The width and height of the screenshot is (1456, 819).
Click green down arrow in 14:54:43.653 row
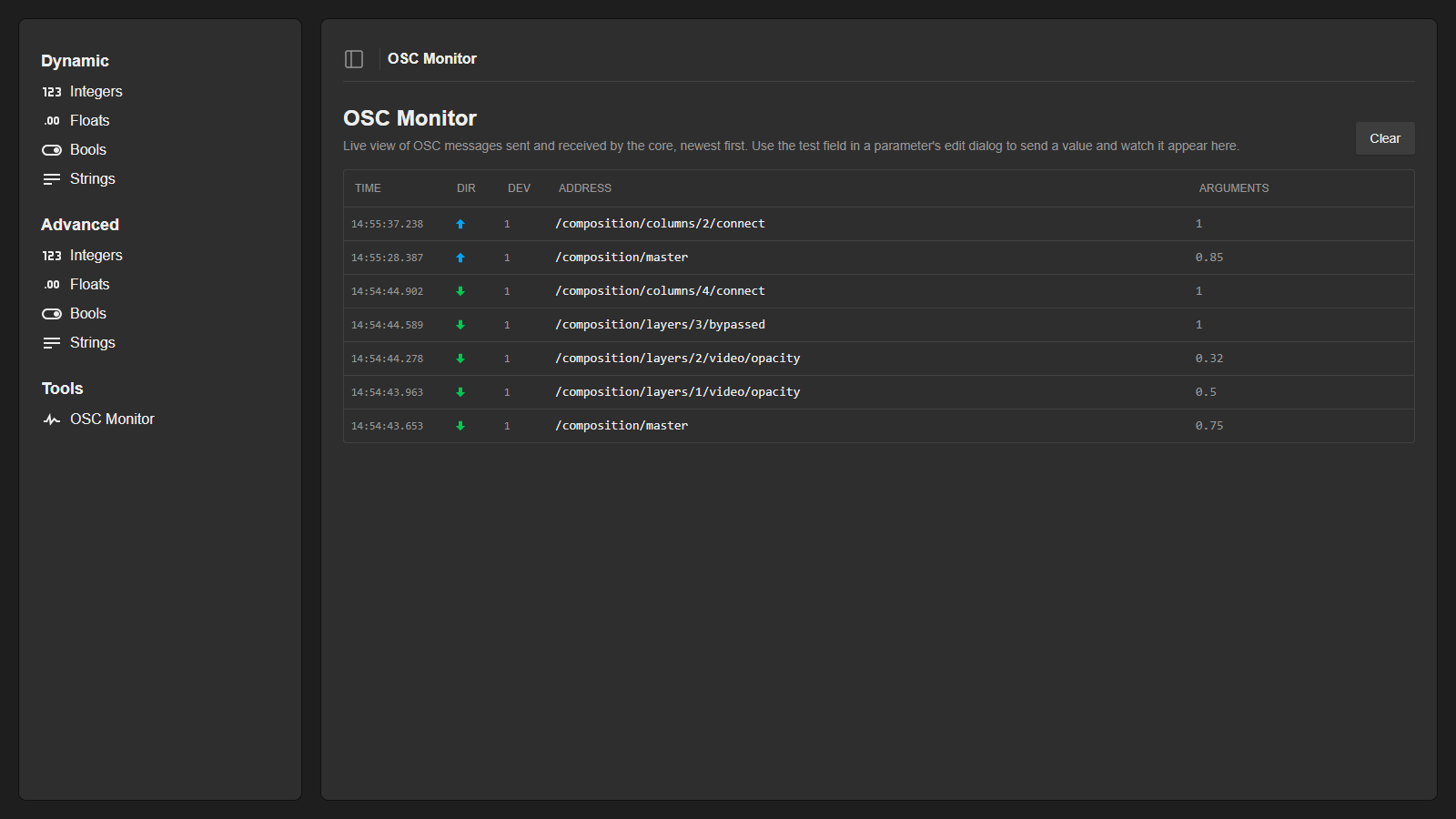[x=460, y=426]
